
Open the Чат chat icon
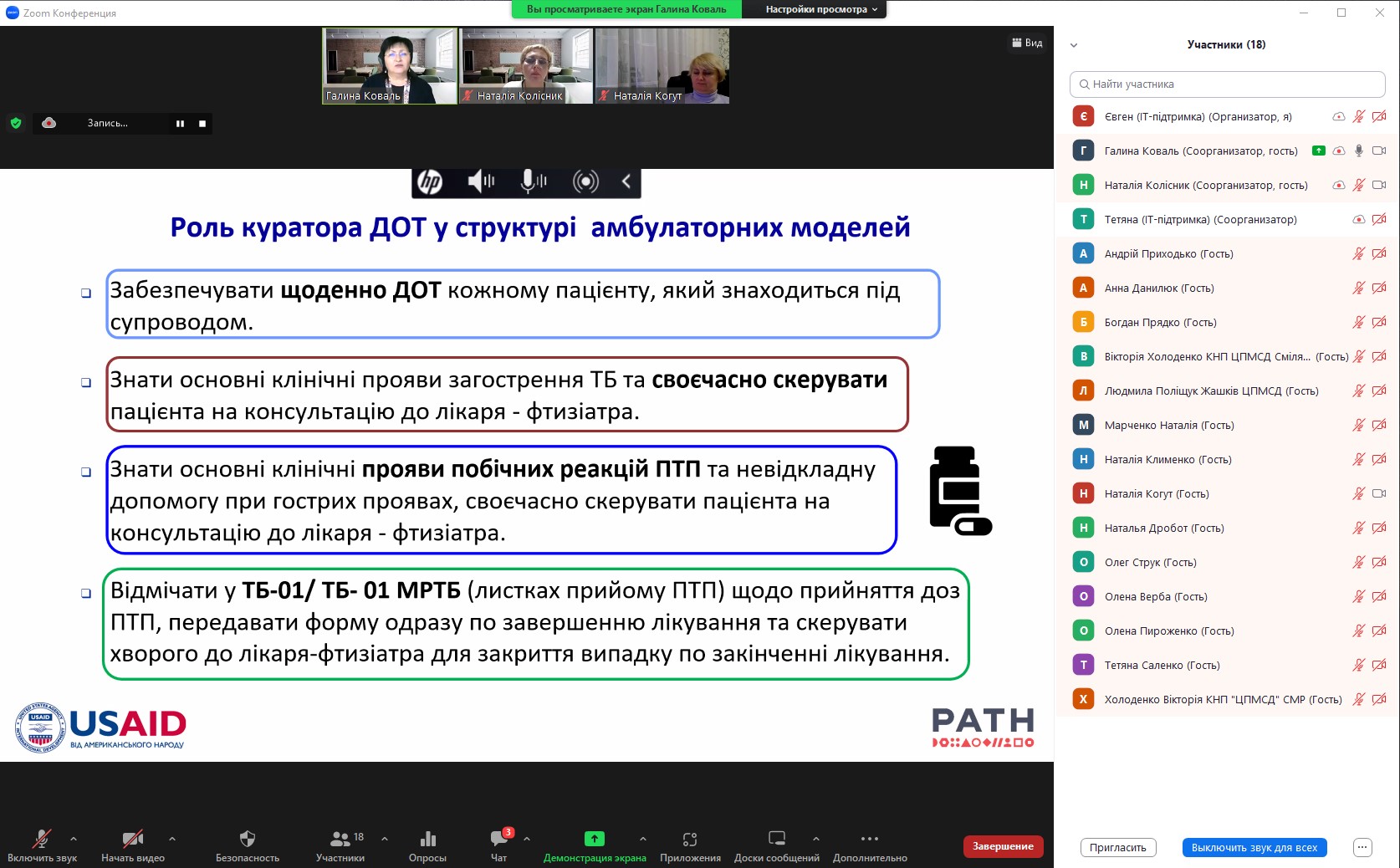click(499, 839)
